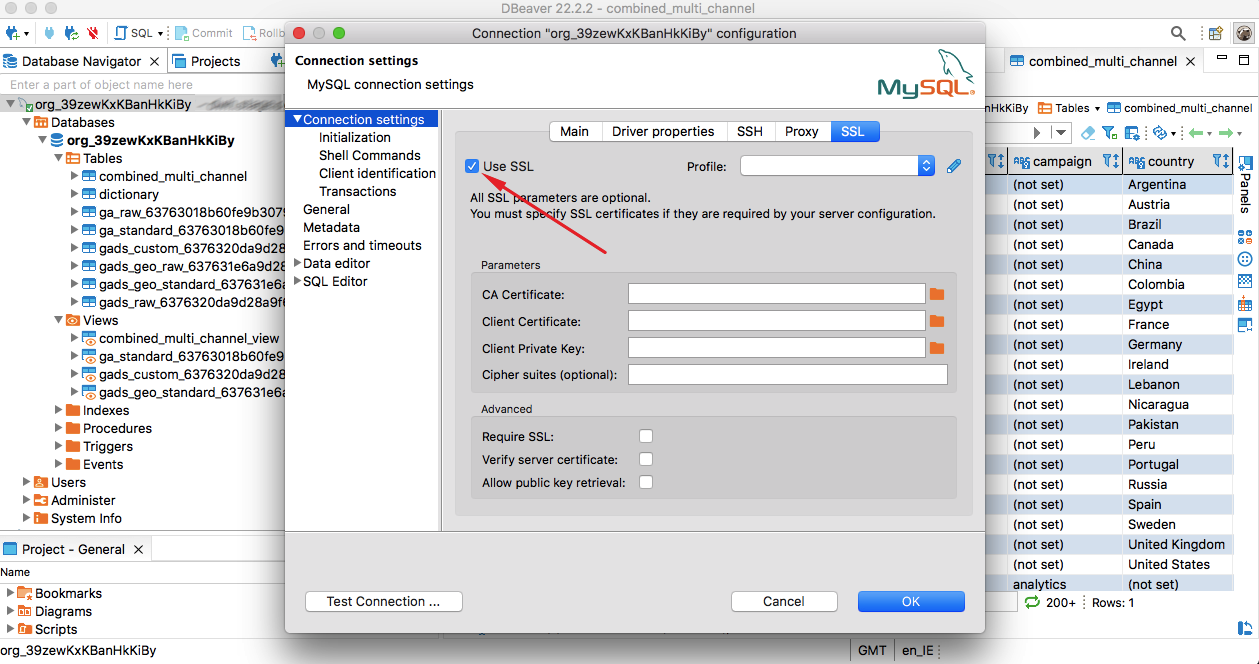Uncheck the Use SSL checkbox
The width and height of the screenshot is (1259, 664).
pos(472,165)
